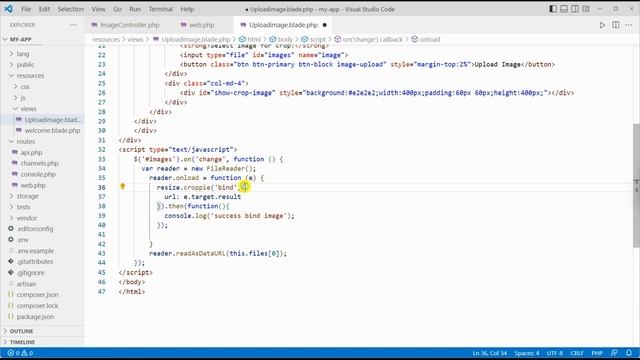Click the lightbulb code action icon
Screen dimensions: 640x360
click(x=122, y=187)
